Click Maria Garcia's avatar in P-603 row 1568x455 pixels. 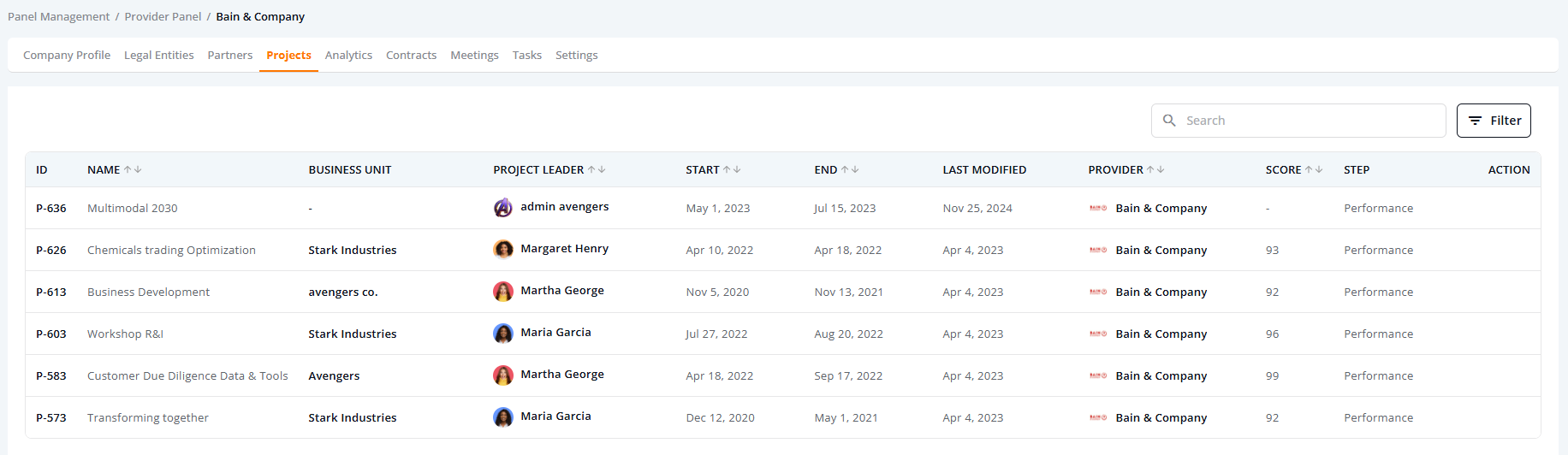click(503, 334)
